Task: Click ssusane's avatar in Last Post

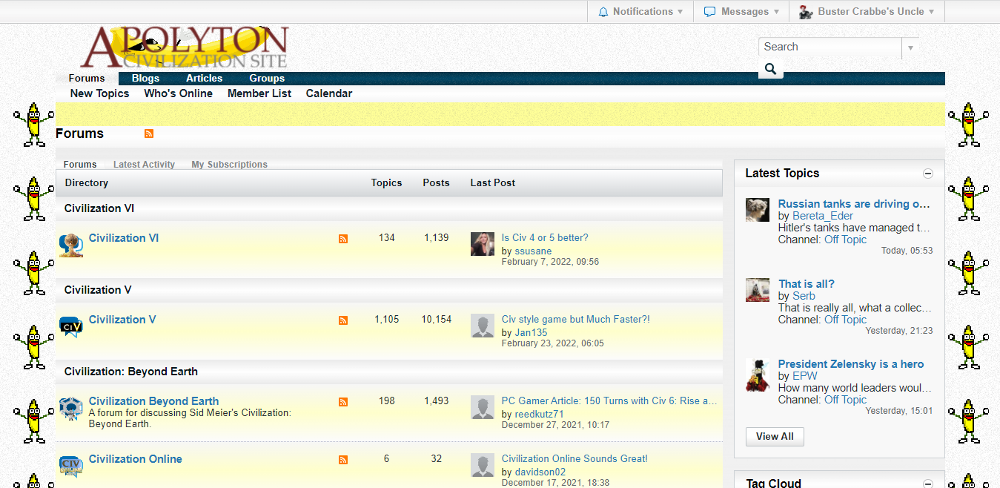Action: pyautogui.click(x=482, y=244)
